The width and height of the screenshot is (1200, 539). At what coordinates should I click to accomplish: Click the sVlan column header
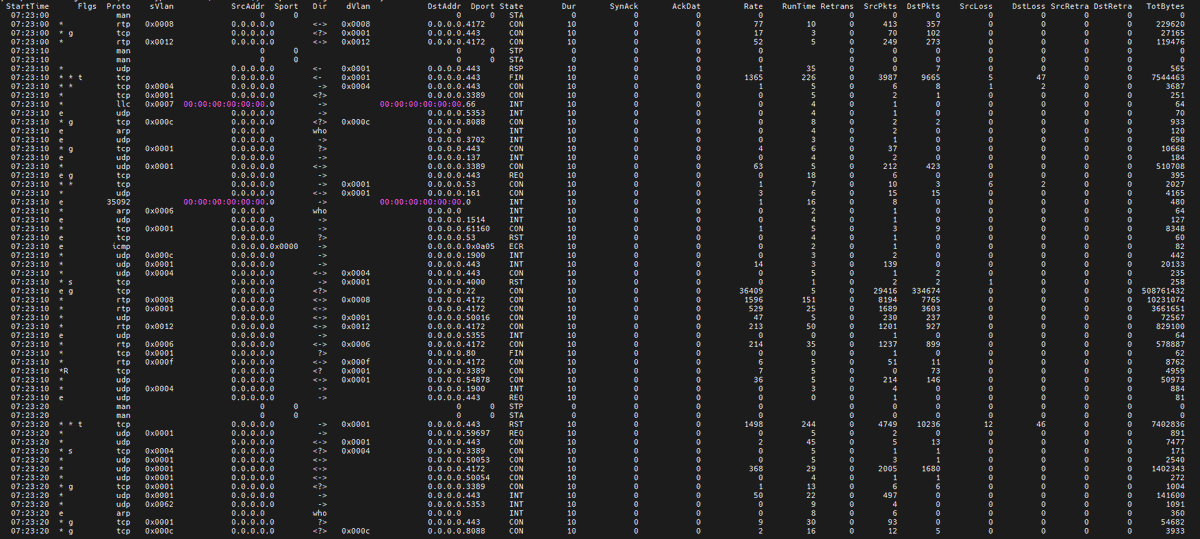click(x=160, y=6)
